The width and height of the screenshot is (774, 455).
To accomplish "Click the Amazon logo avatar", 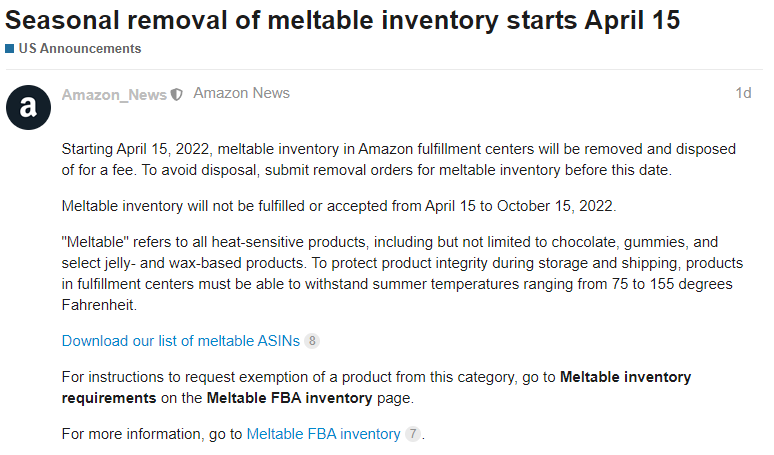I will [x=28, y=107].
